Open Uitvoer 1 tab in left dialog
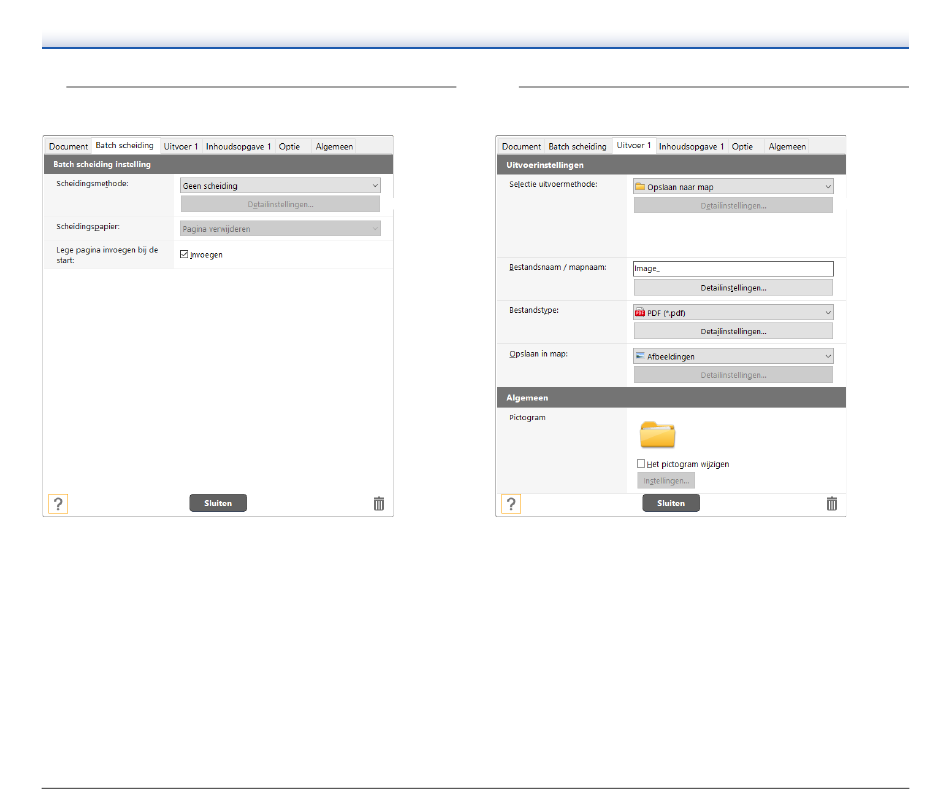Viewport: 950px width, 806px height. click(181, 147)
